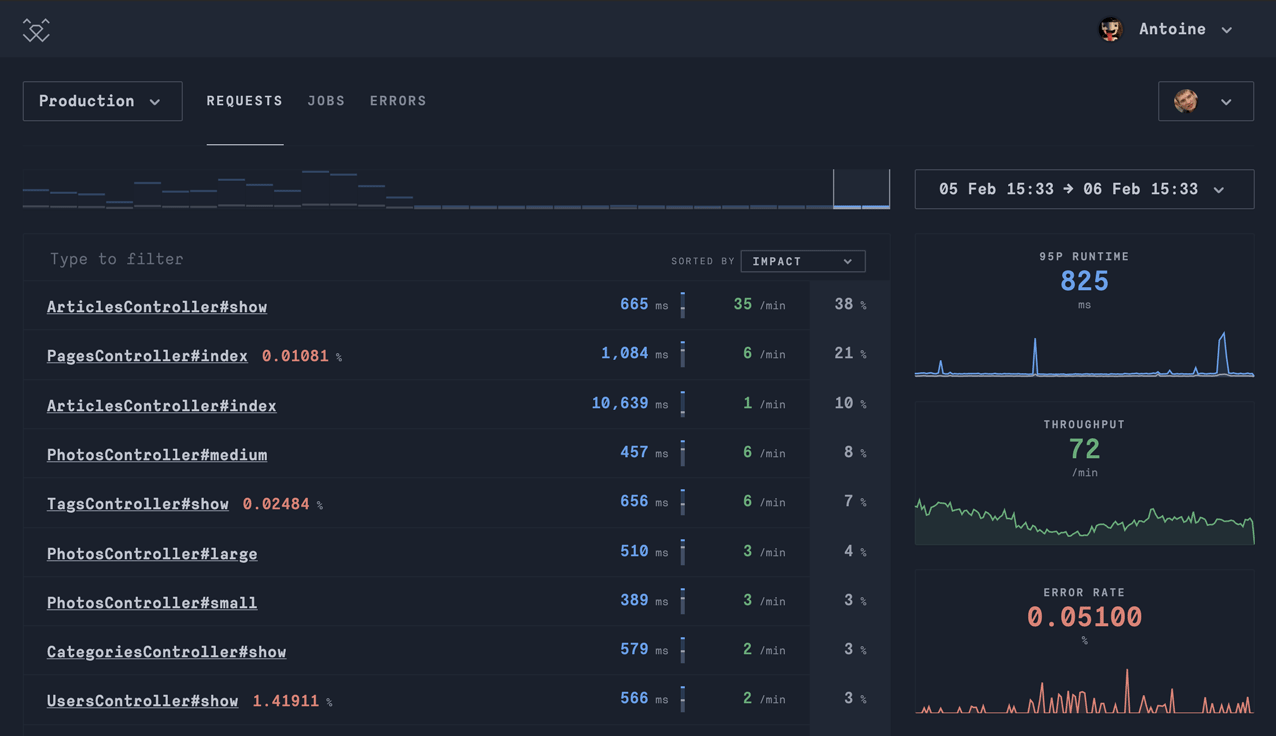Click the 95P Runtime chart
1276x736 pixels.
coord(1084,353)
